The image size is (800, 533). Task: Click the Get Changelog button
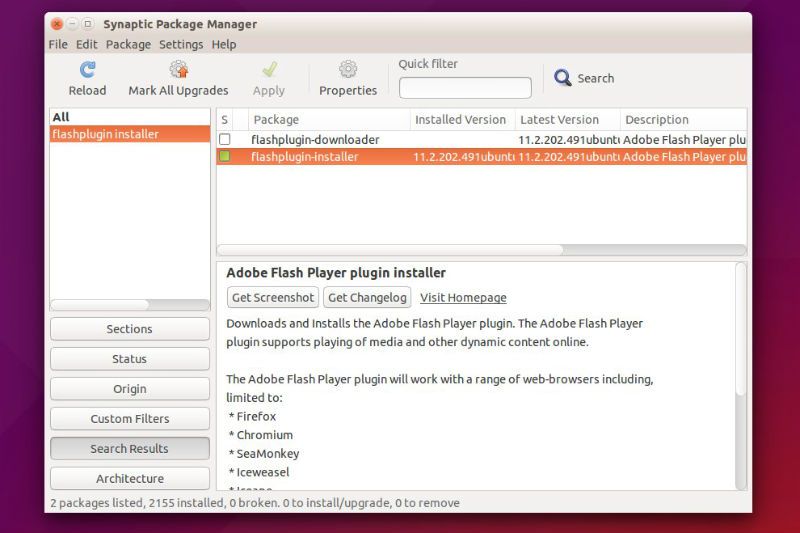point(367,297)
